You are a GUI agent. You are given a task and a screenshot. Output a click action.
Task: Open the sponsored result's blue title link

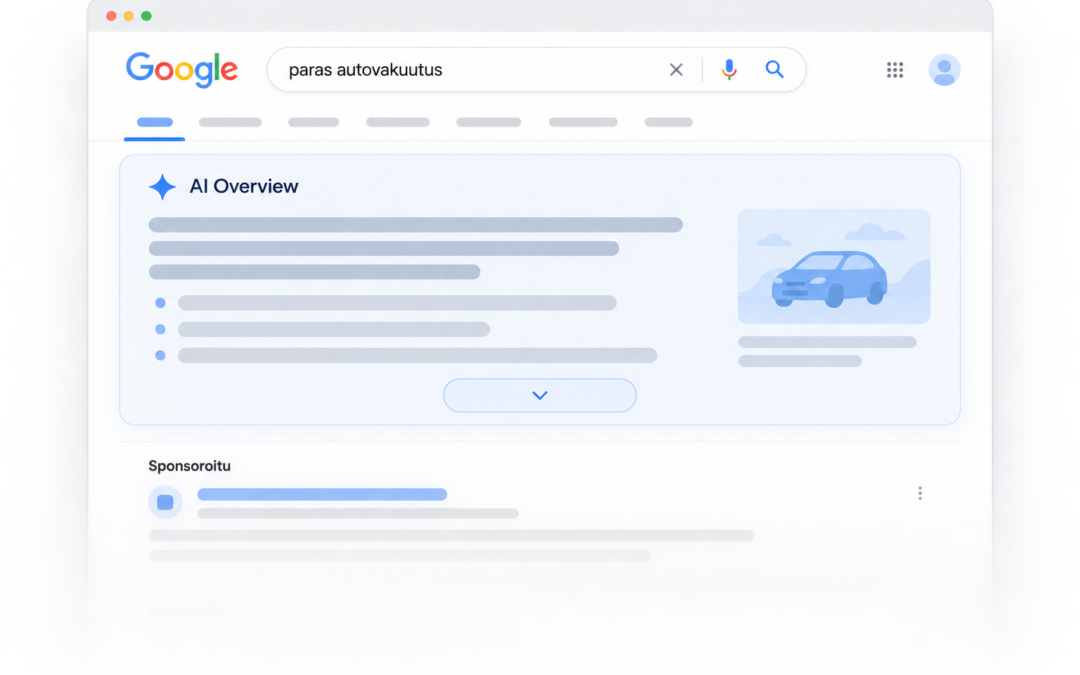coord(322,494)
